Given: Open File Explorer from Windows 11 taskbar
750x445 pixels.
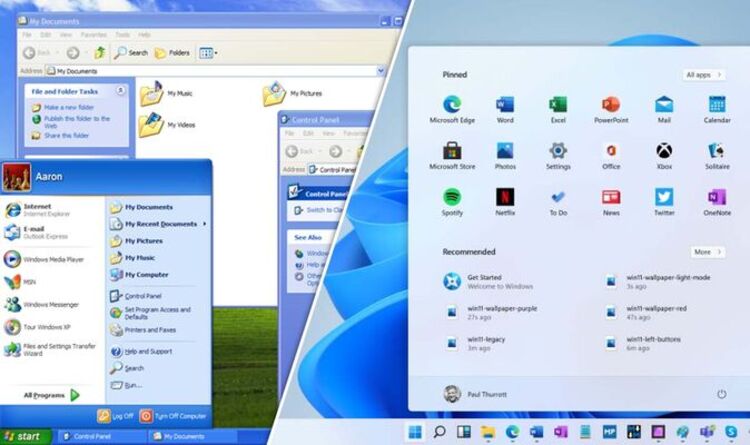Looking at the screenshot, I should click(488, 432).
